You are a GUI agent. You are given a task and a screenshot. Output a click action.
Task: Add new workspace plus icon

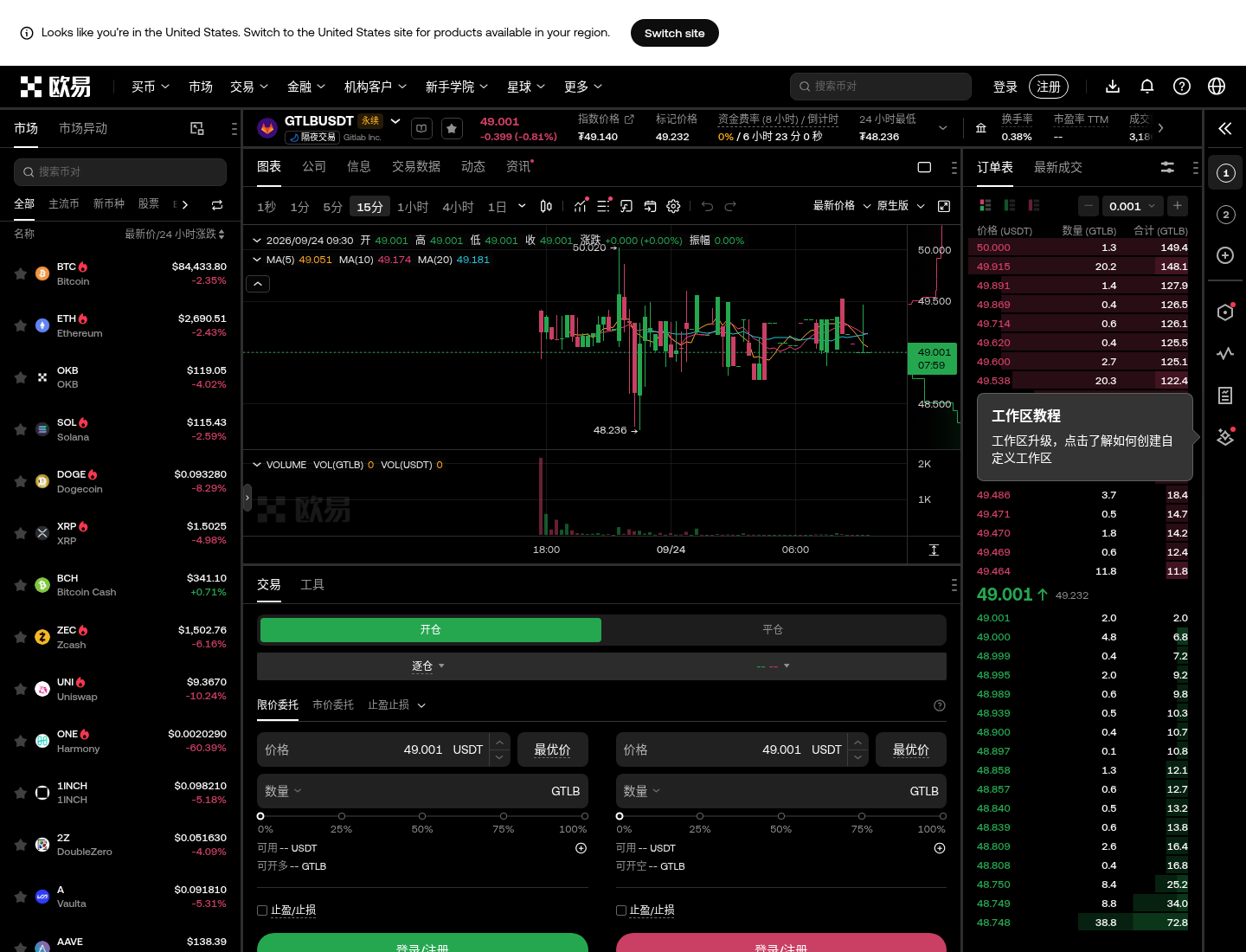1225,255
